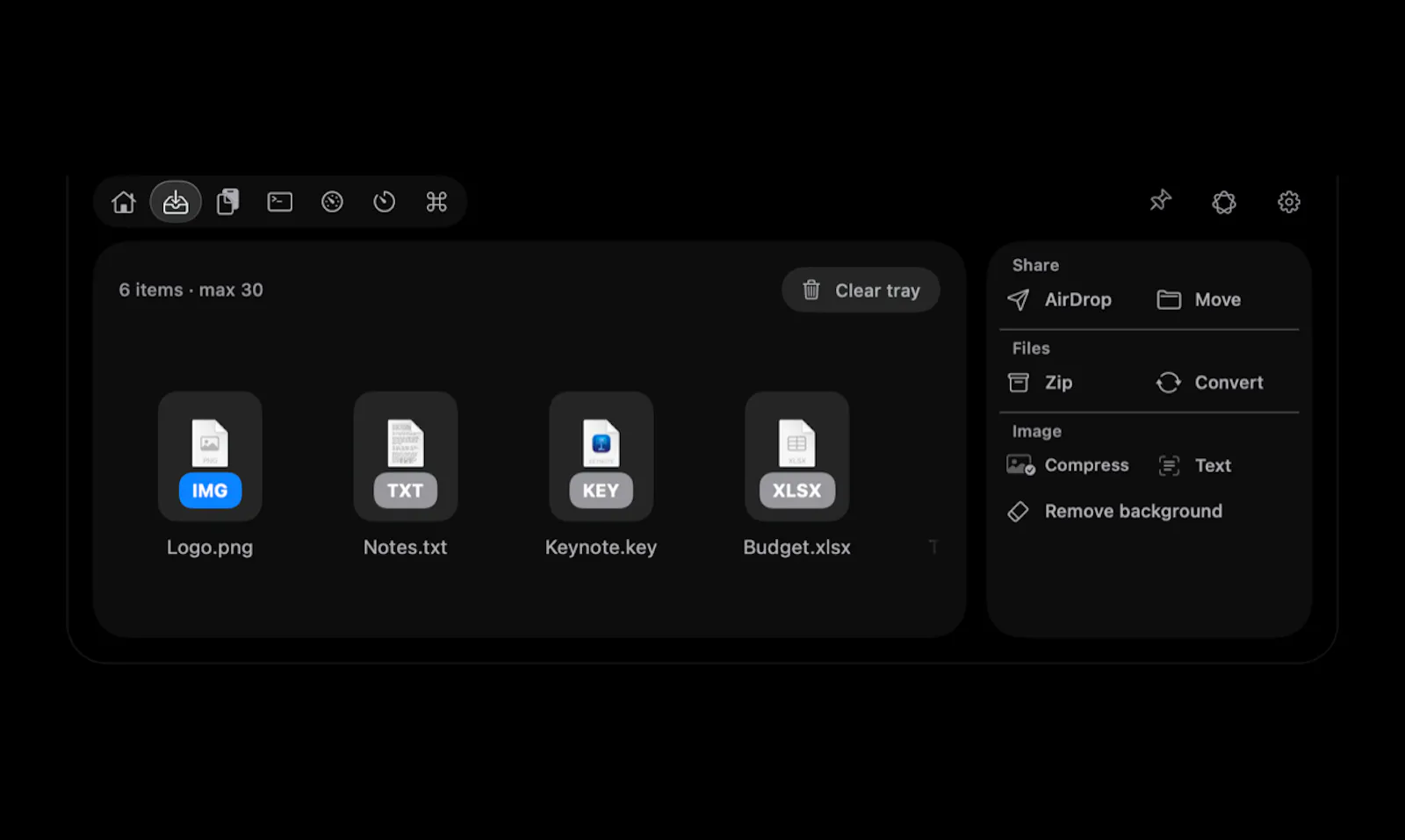
Task: Open the gauge monitor icon
Action: click(332, 202)
